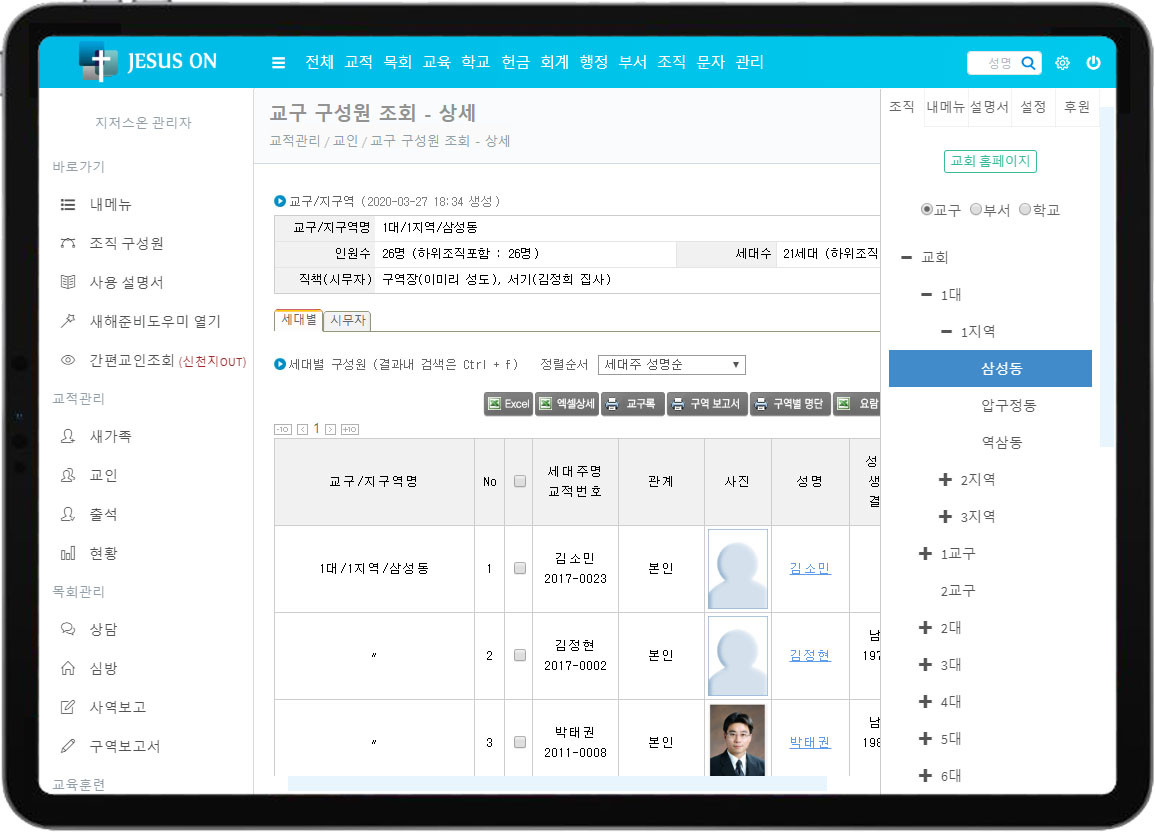The height and width of the screenshot is (832, 1155).
Task: Expand the 2지역 tree node
Action: [945, 480]
